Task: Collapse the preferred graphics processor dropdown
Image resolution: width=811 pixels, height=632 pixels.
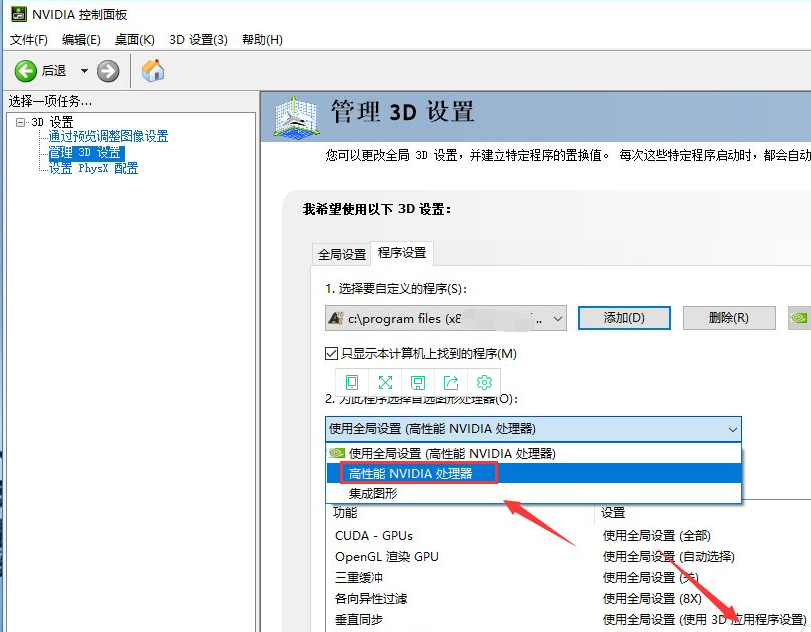Action: coord(533,429)
